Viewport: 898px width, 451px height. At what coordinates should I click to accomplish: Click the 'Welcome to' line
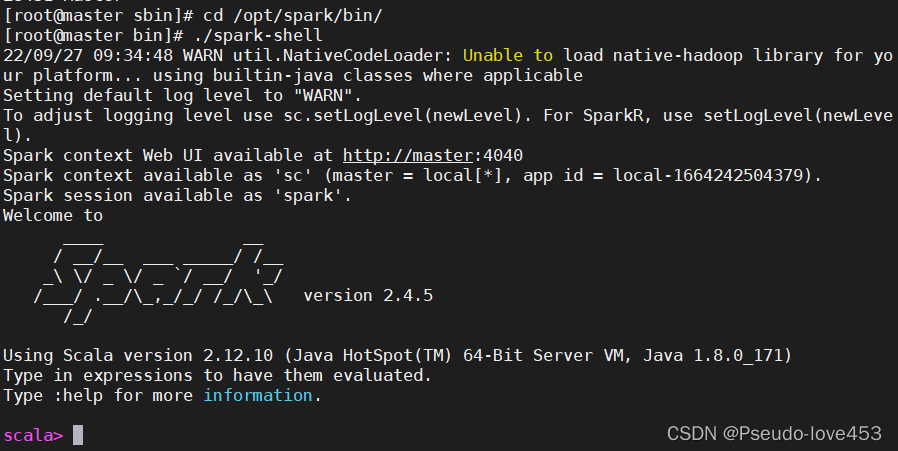click(53, 215)
